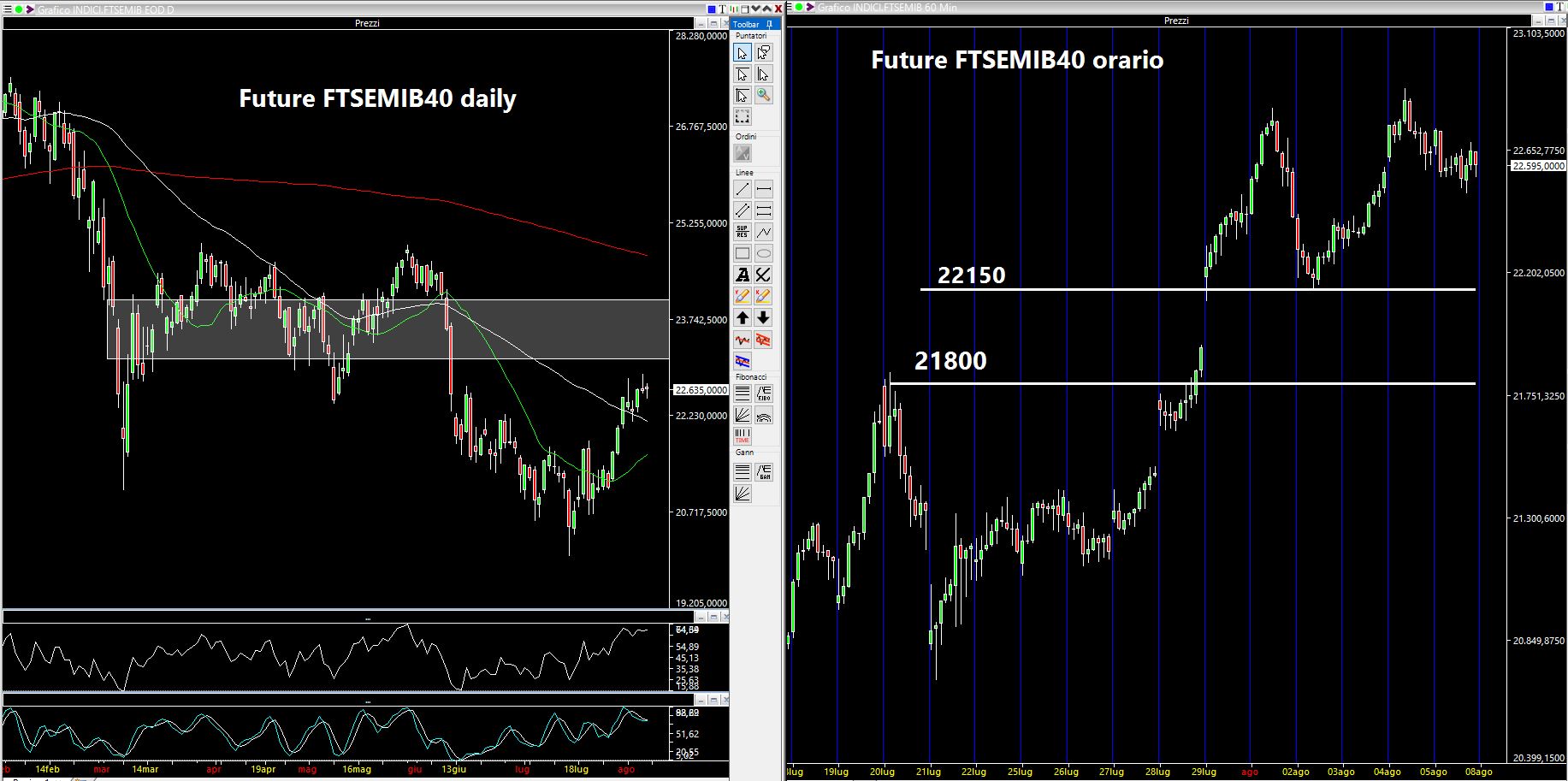Click the 29lug date label on hourly axis
This screenshot has height=781, width=1568.
tap(1204, 772)
